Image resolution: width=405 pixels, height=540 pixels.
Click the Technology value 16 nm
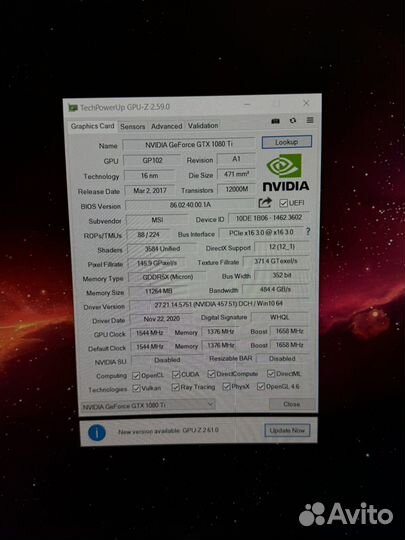tap(149, 176)
